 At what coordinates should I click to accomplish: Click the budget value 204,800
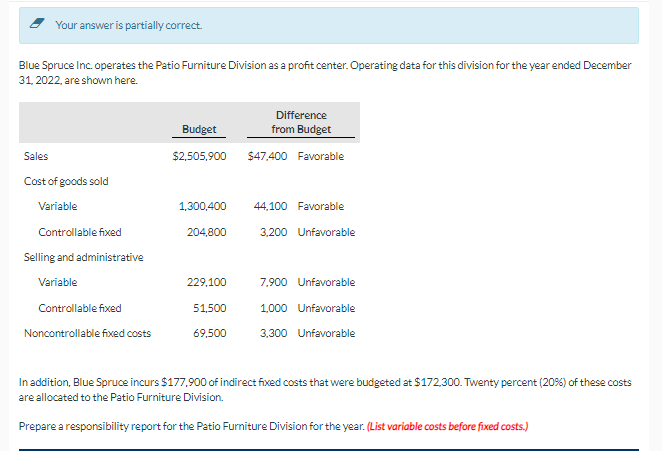click(206, 232)
